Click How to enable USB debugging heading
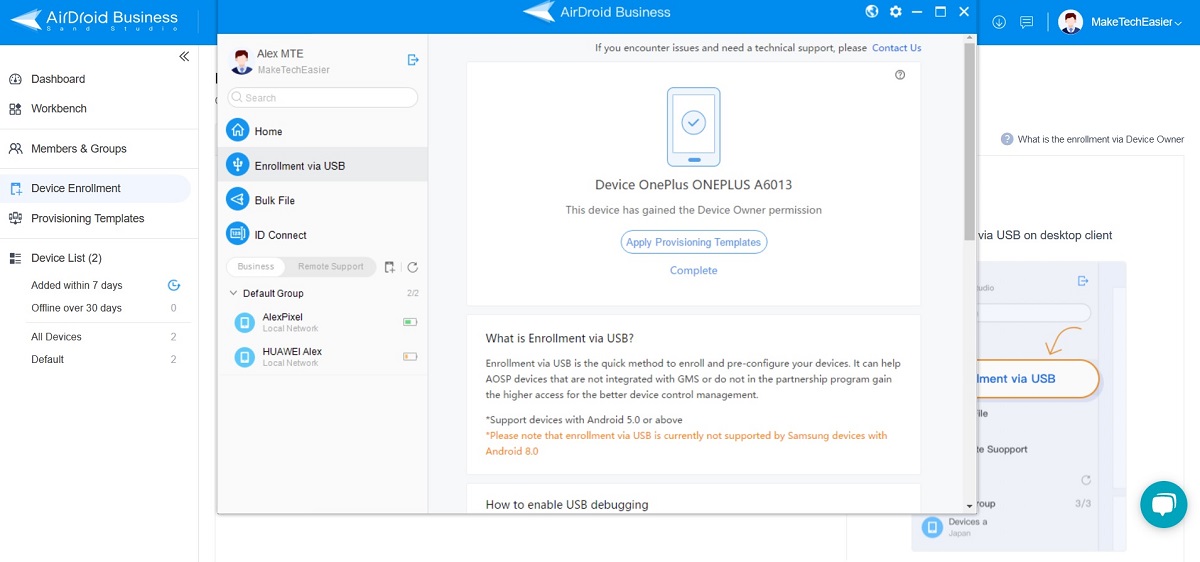 pyautogui.click(x=566, y=504)
